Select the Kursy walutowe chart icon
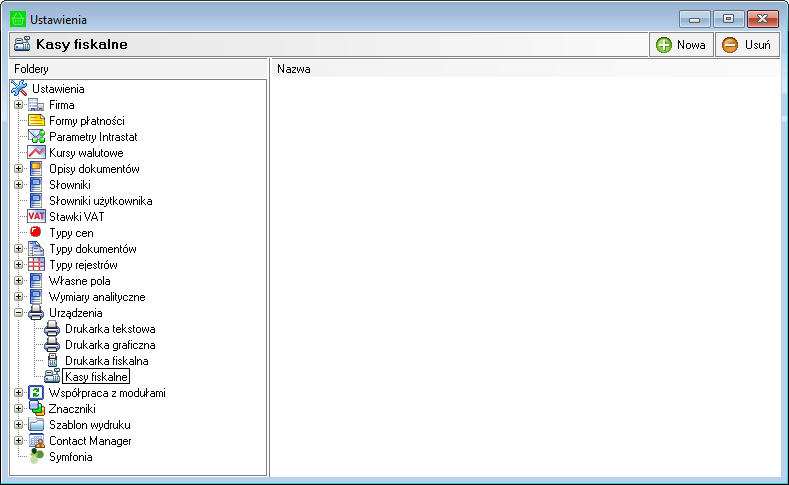The image size is (789, 485). coord(37,153)
